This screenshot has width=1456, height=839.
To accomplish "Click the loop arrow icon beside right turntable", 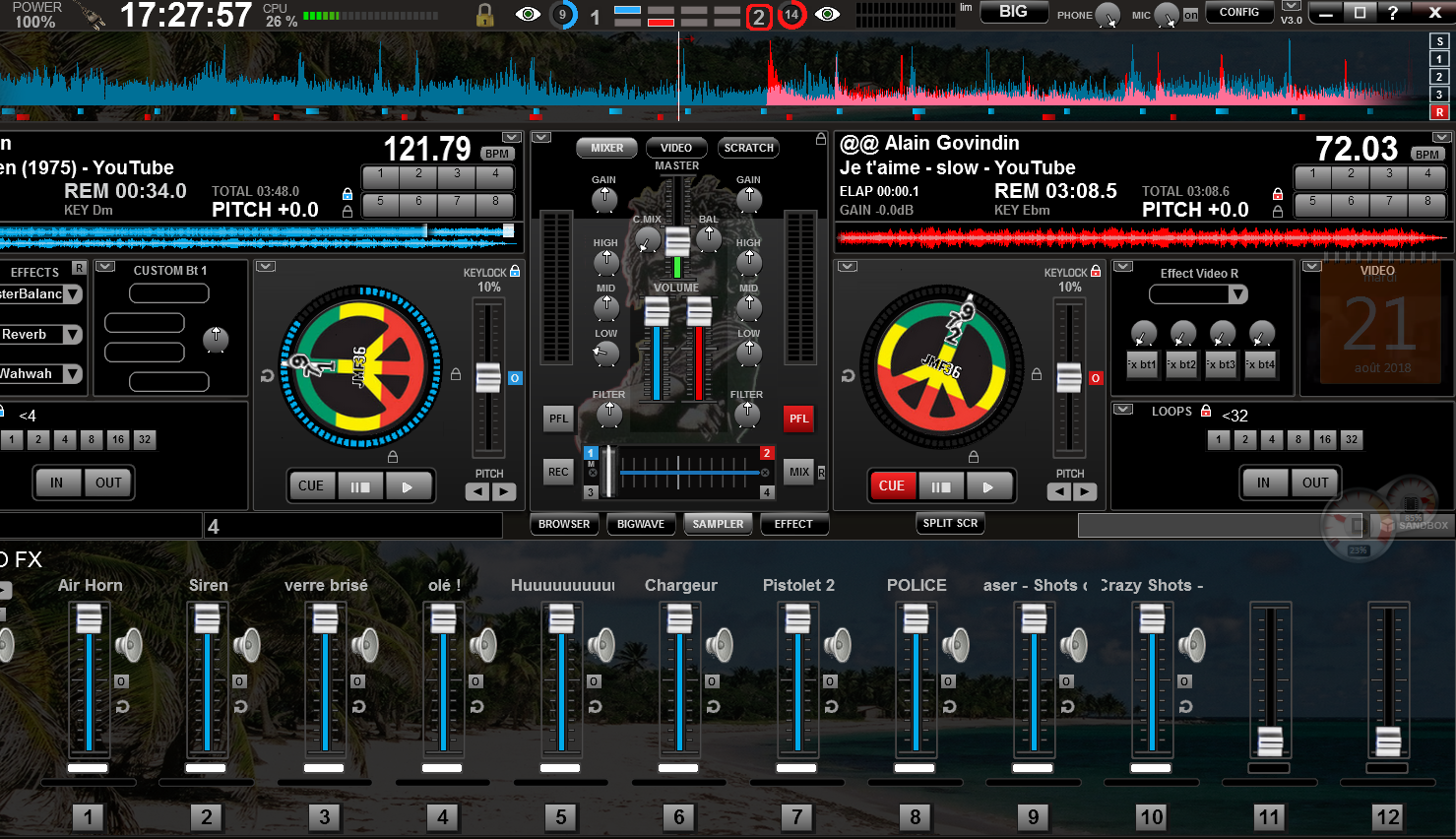I will (848, 376).
